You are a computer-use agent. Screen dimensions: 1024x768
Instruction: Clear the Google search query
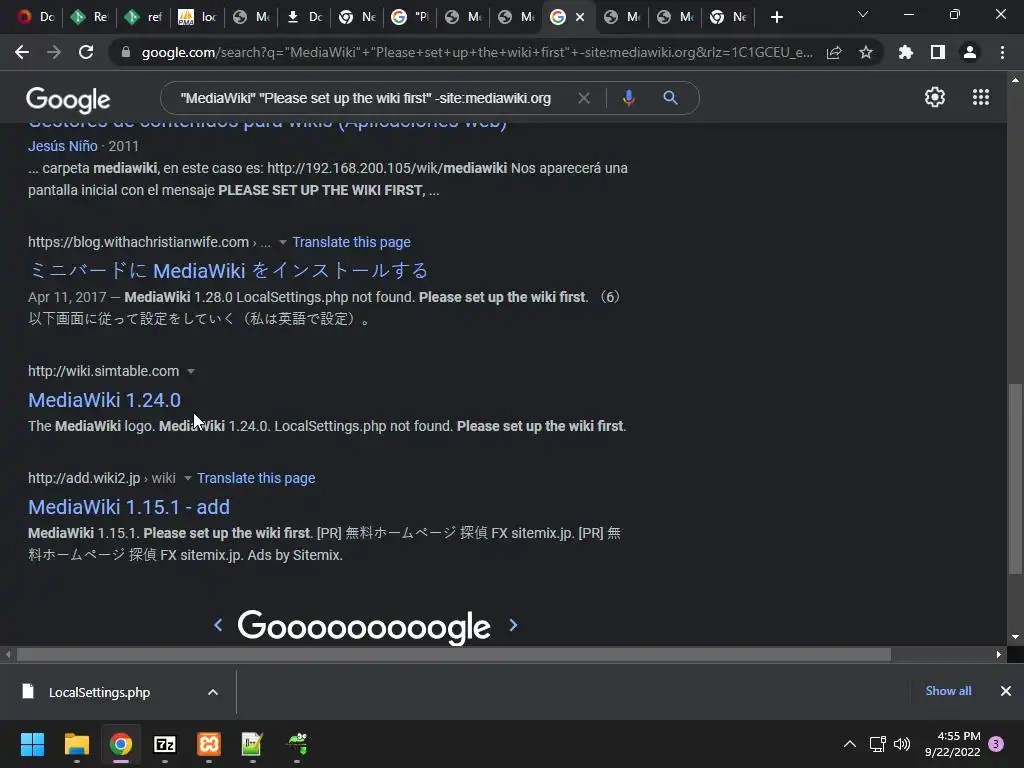point(584,98)
